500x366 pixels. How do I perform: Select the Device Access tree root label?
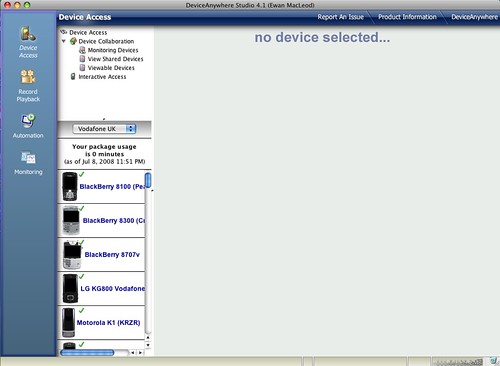coord(88,32)
